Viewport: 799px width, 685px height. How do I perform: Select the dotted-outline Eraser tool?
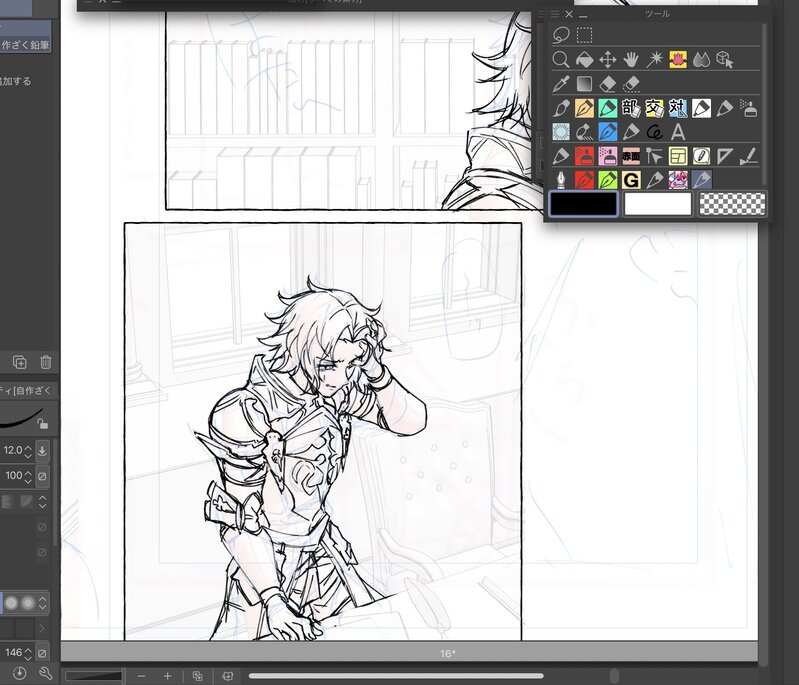(631, 84)
